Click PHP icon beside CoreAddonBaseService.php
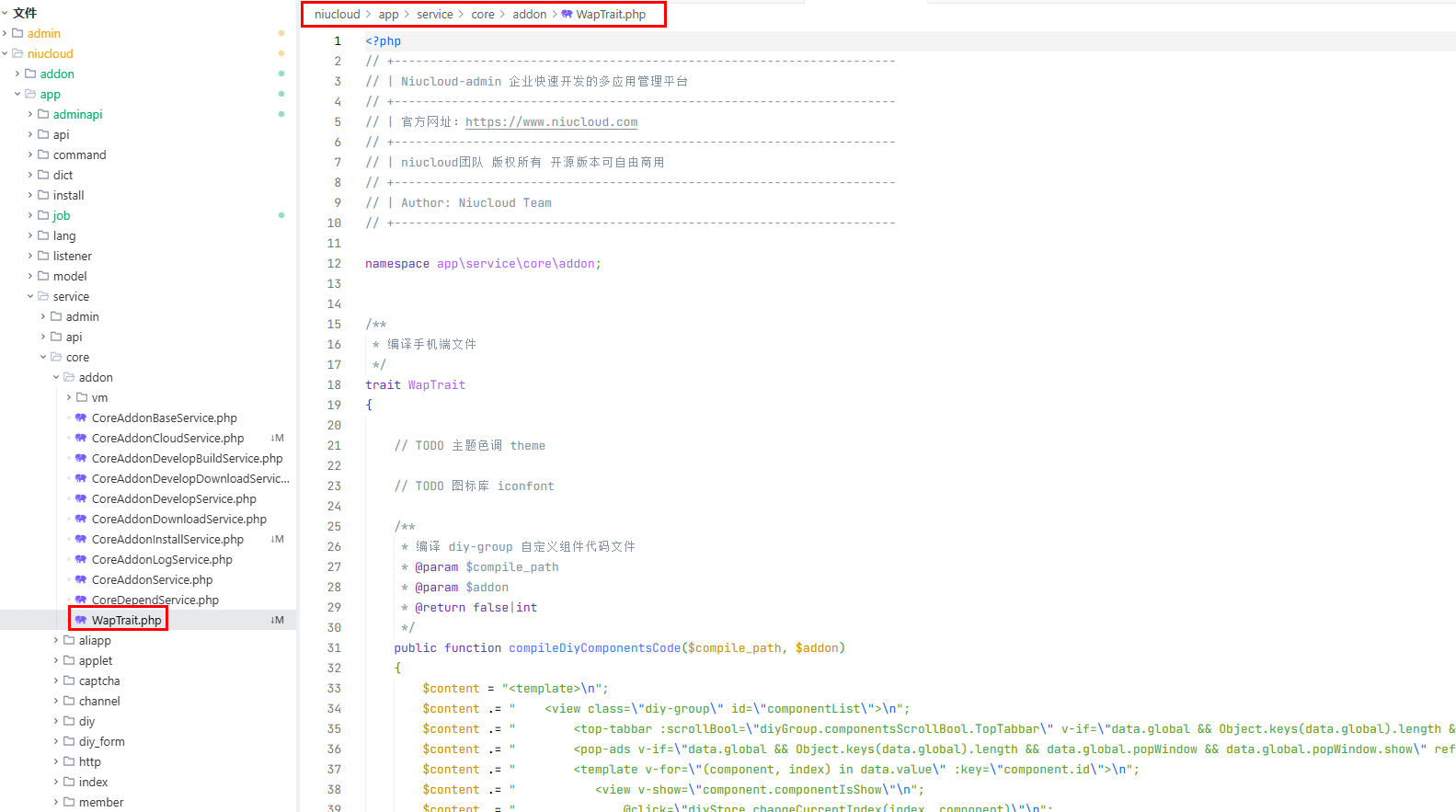Image resolution: width=1456 pixels, height=812 pixels. pos(81,418)
